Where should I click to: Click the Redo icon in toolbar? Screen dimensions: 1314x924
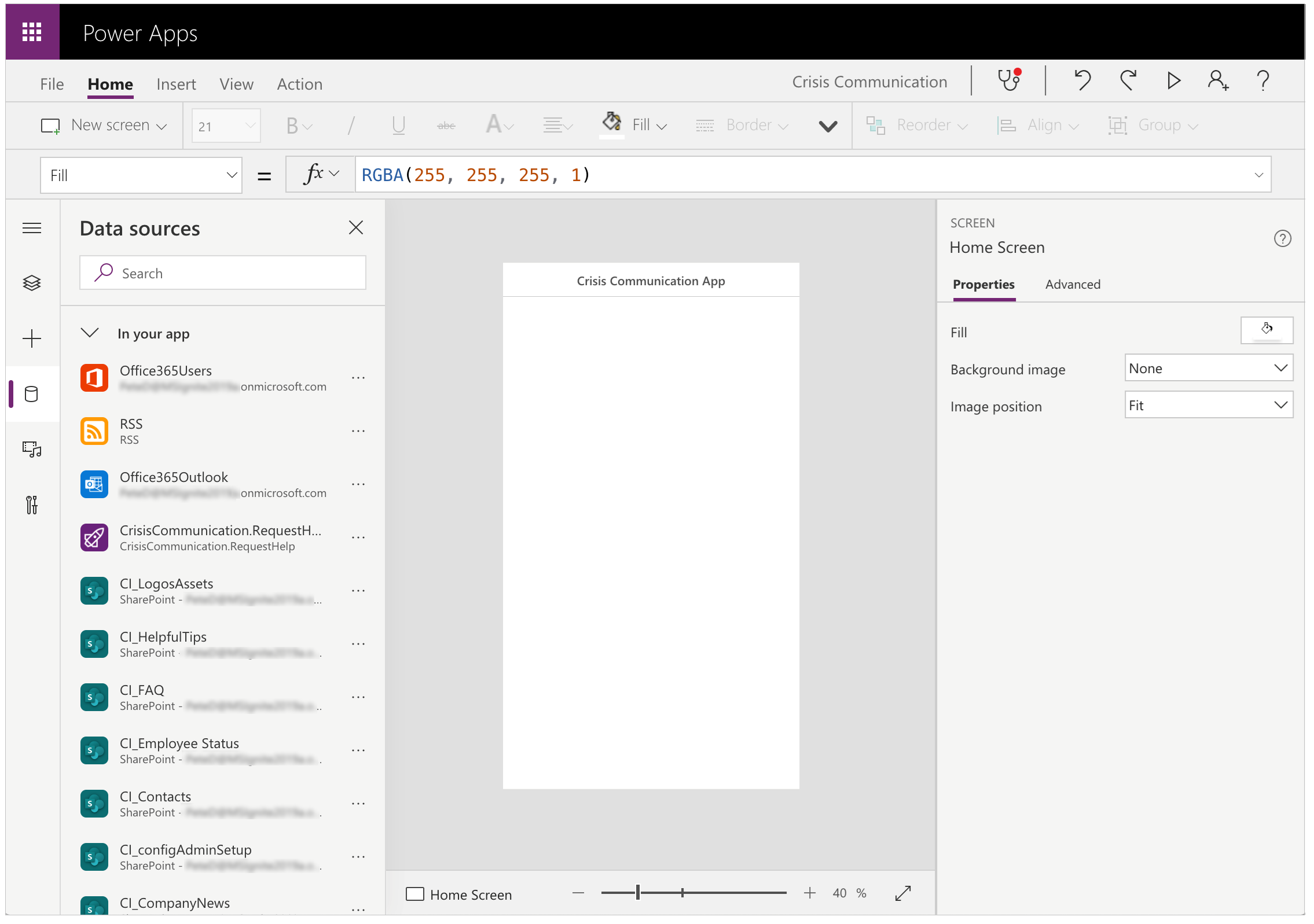[1128, 82]
